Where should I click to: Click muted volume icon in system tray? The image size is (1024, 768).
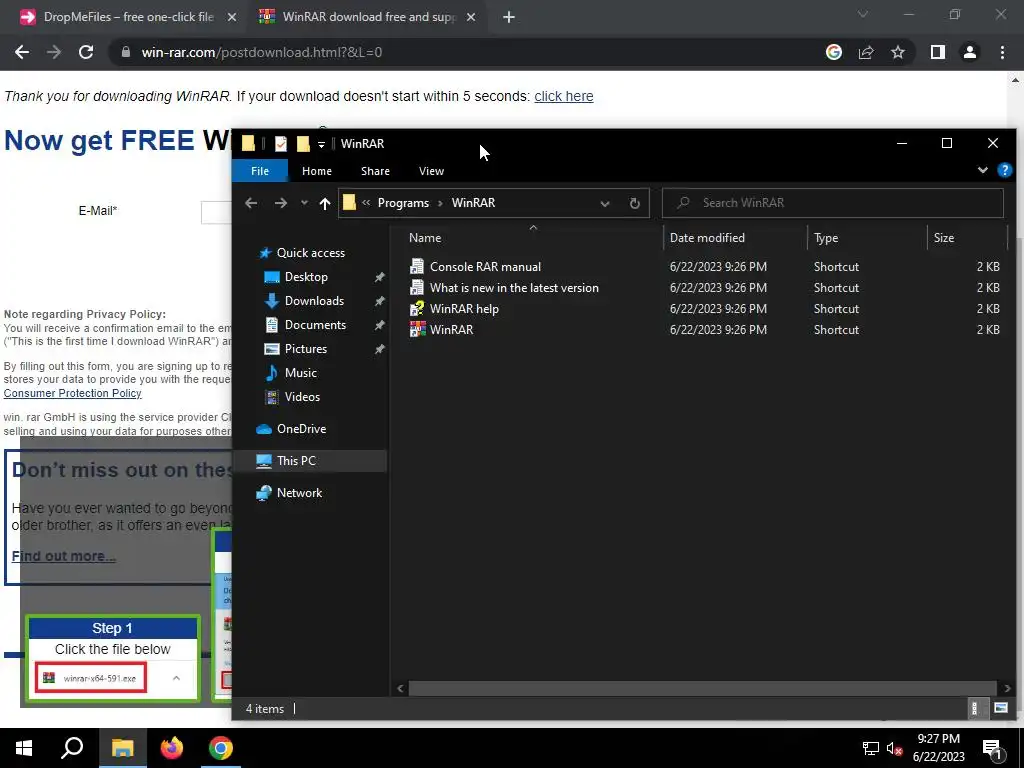pyautogui.click(x=894, y=749)
